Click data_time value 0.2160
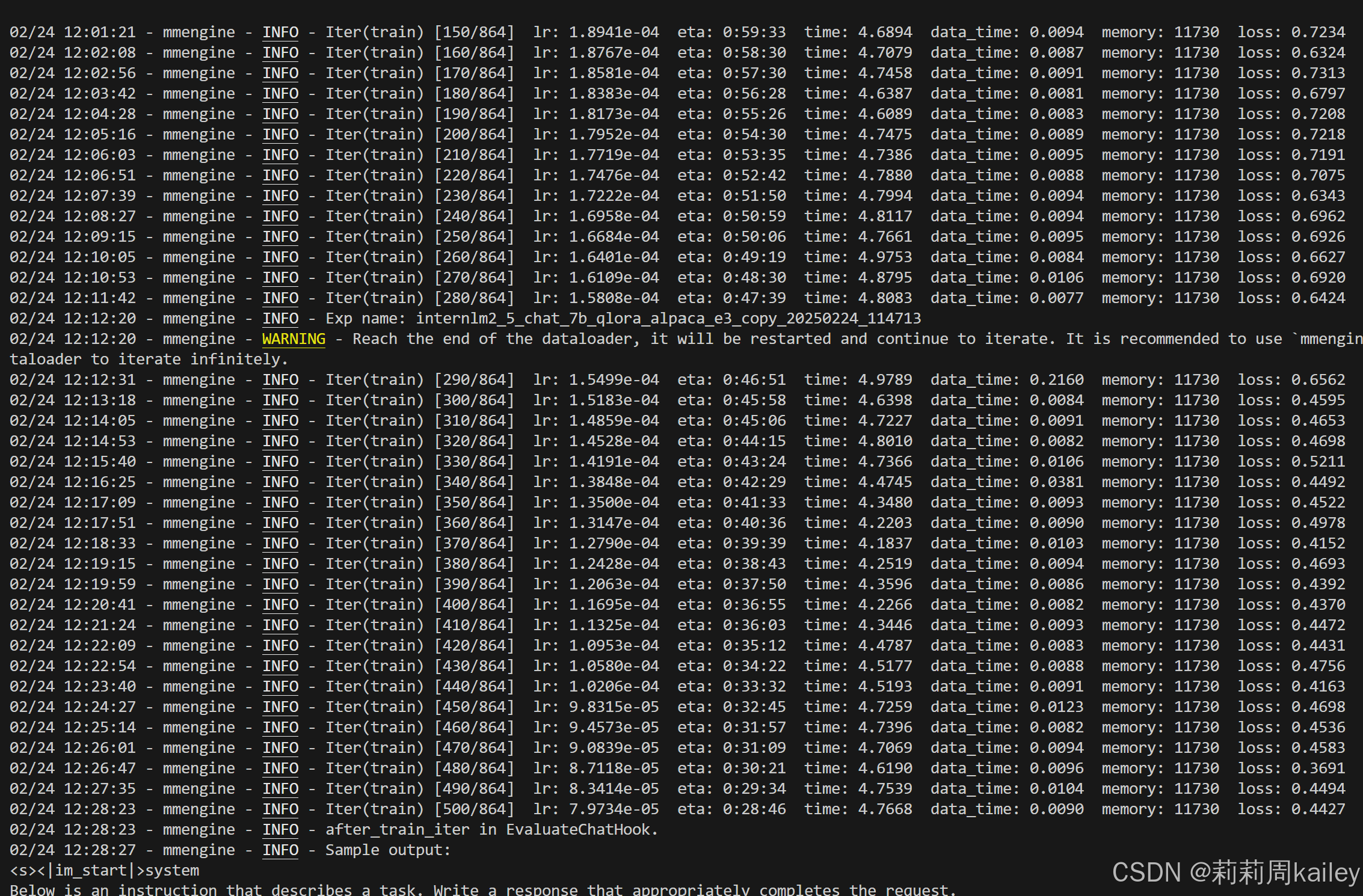Image resolution: width=1363 pixels, height=896 pixels. [x=1056, y=379]
